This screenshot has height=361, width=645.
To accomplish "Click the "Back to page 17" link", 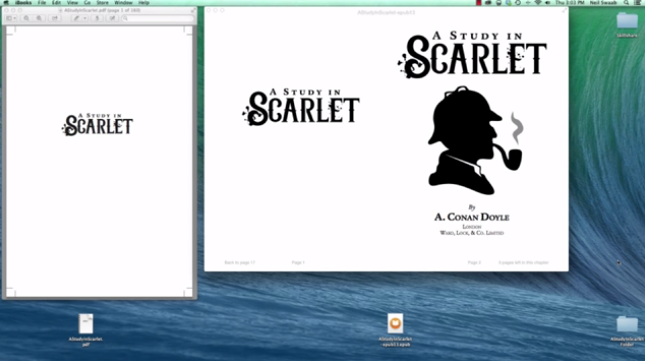I will pos(240,262).
